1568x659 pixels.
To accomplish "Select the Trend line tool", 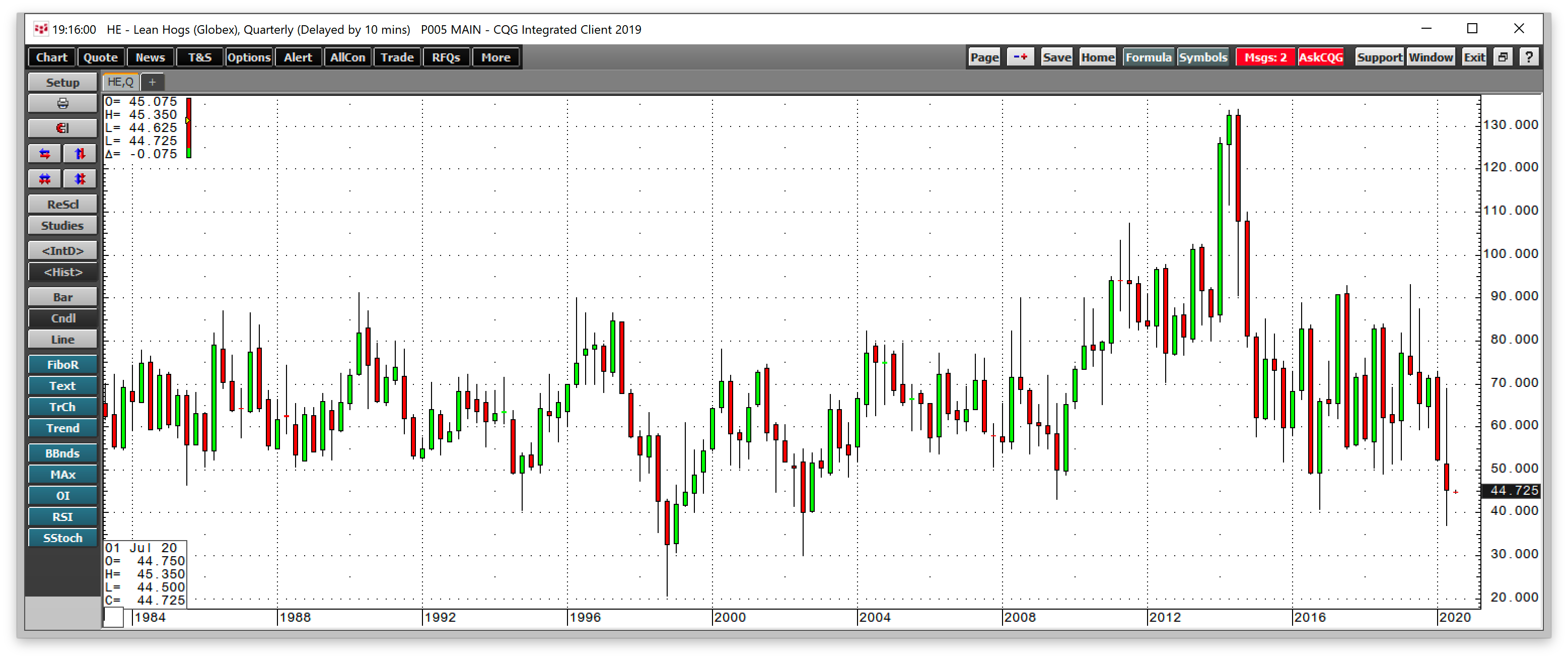I will pos(62,428).
